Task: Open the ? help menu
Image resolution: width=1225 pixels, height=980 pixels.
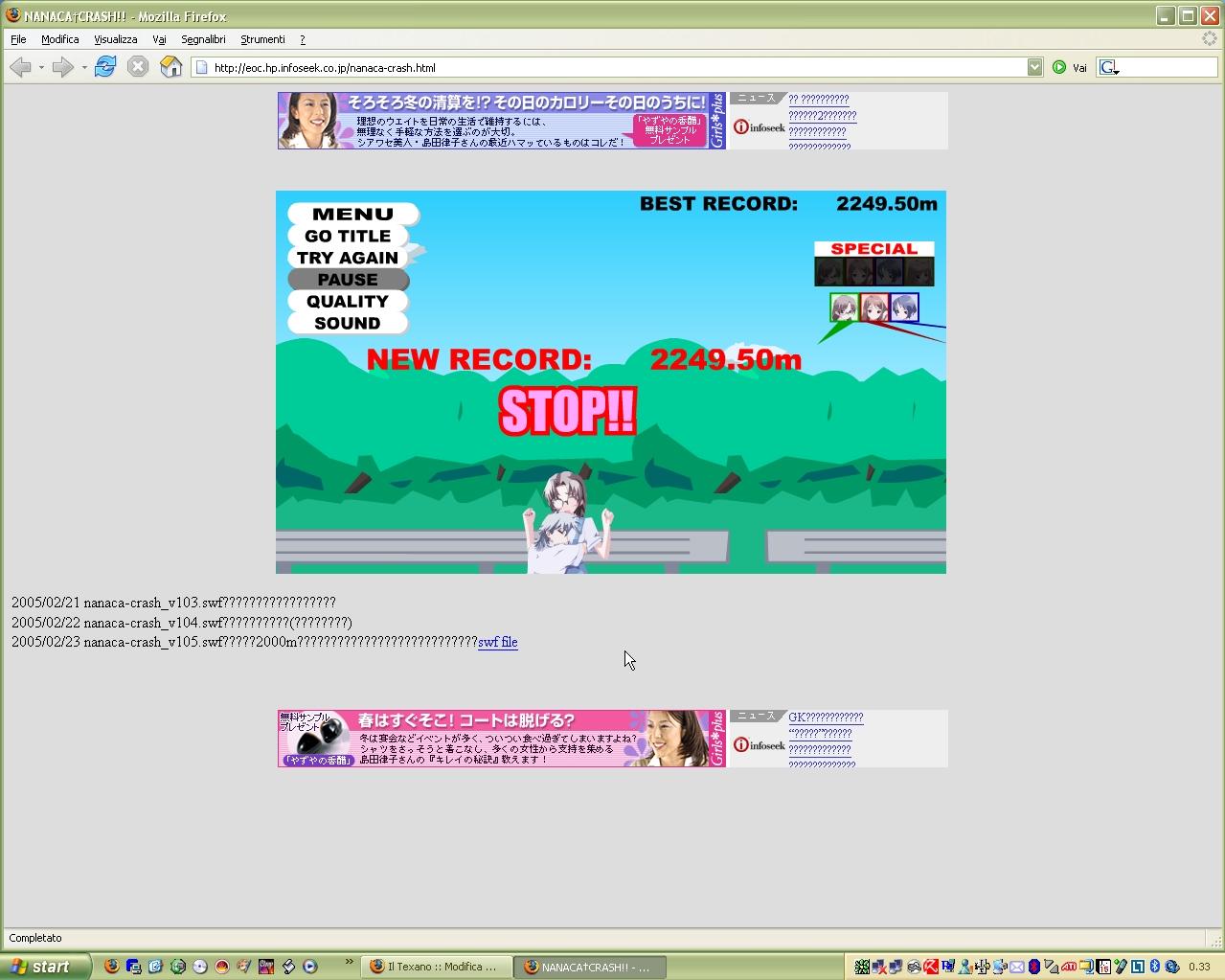Action: 303,39
